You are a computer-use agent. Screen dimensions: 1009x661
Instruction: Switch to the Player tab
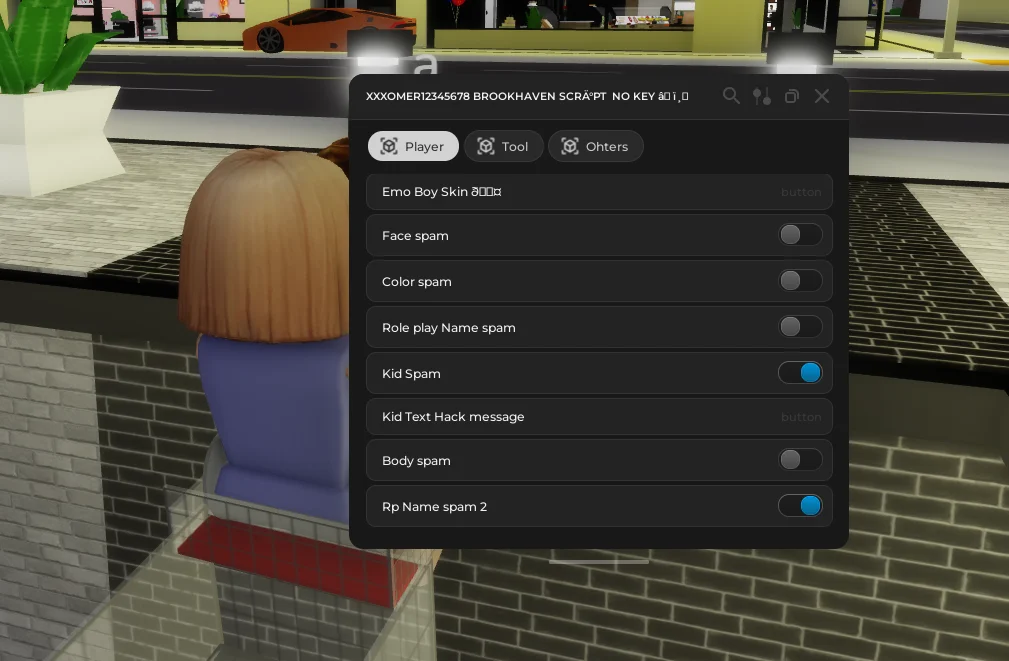tap(413, 146)
